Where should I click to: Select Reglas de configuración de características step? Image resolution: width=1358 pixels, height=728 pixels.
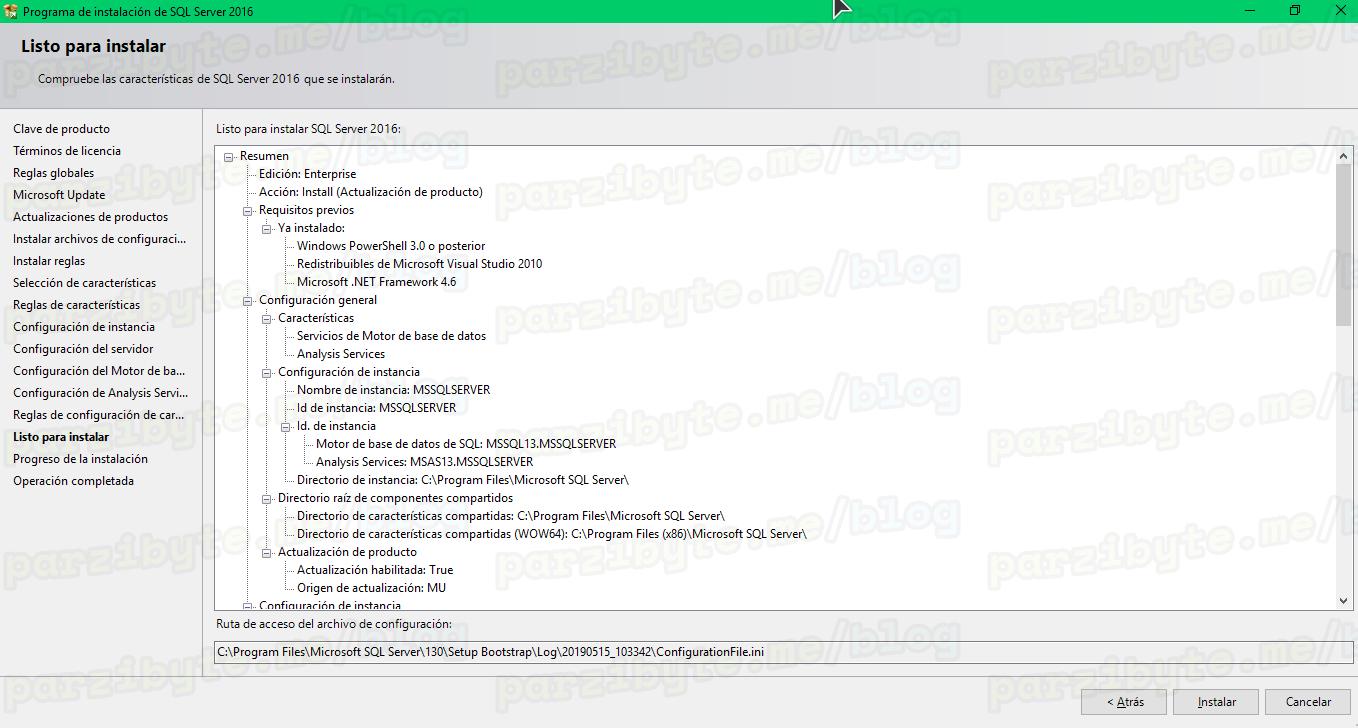tap(98, 415)
